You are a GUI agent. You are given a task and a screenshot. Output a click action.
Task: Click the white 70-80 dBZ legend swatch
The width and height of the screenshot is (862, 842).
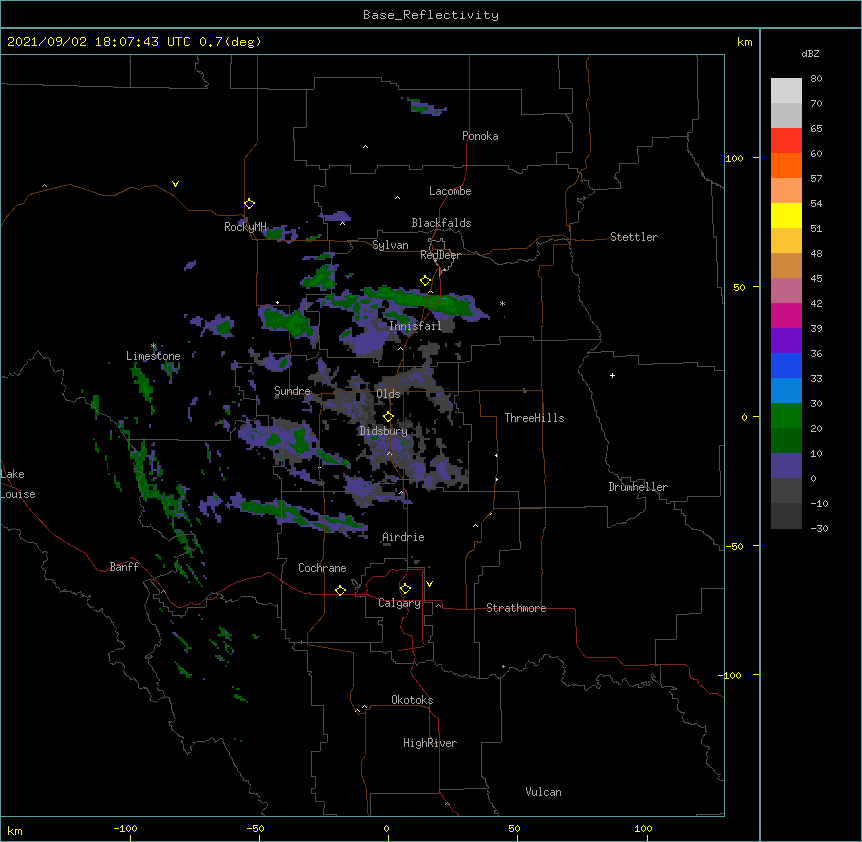pos(786,91)
